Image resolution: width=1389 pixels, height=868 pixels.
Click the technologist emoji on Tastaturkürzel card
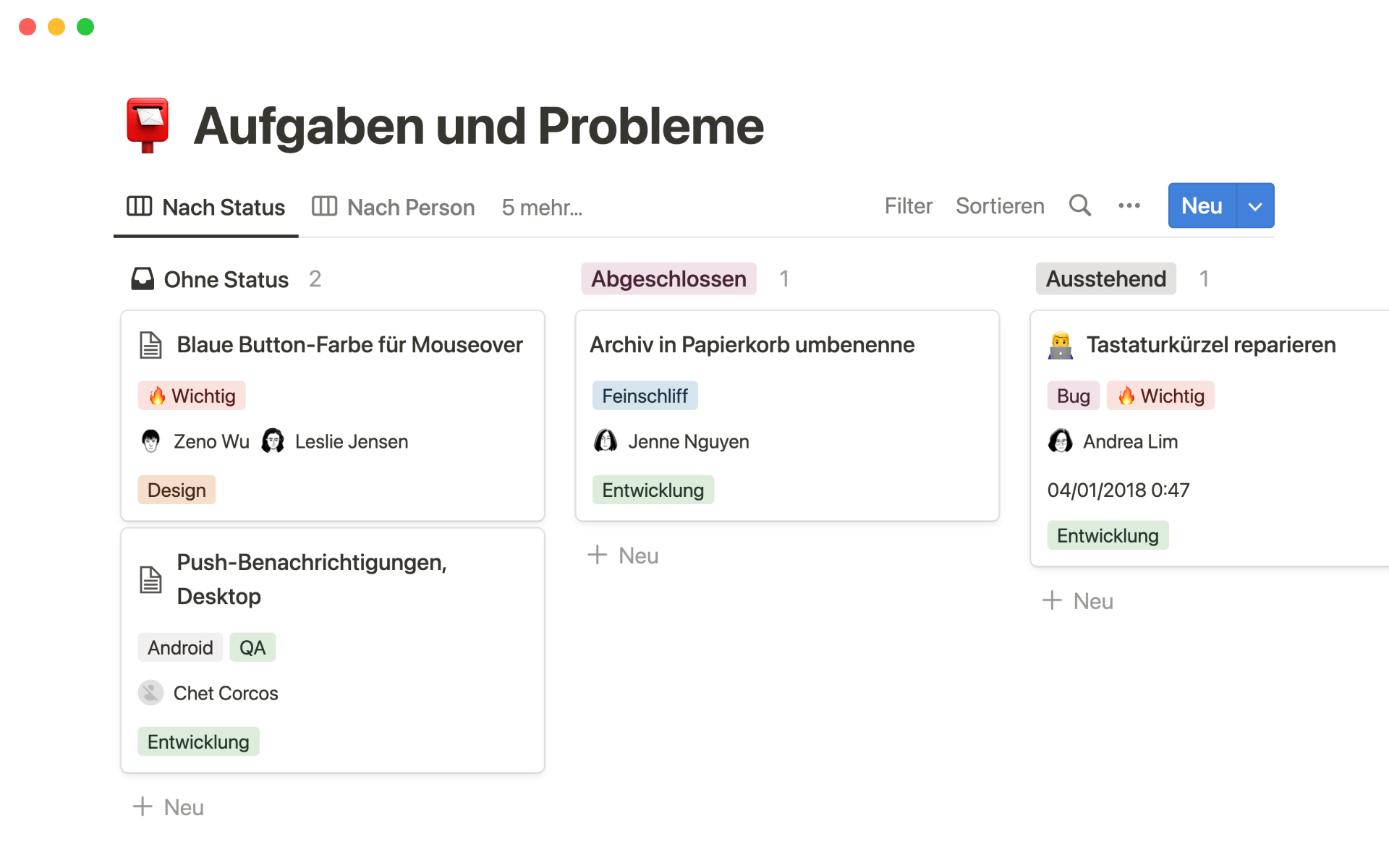[x=1061, y=345]
